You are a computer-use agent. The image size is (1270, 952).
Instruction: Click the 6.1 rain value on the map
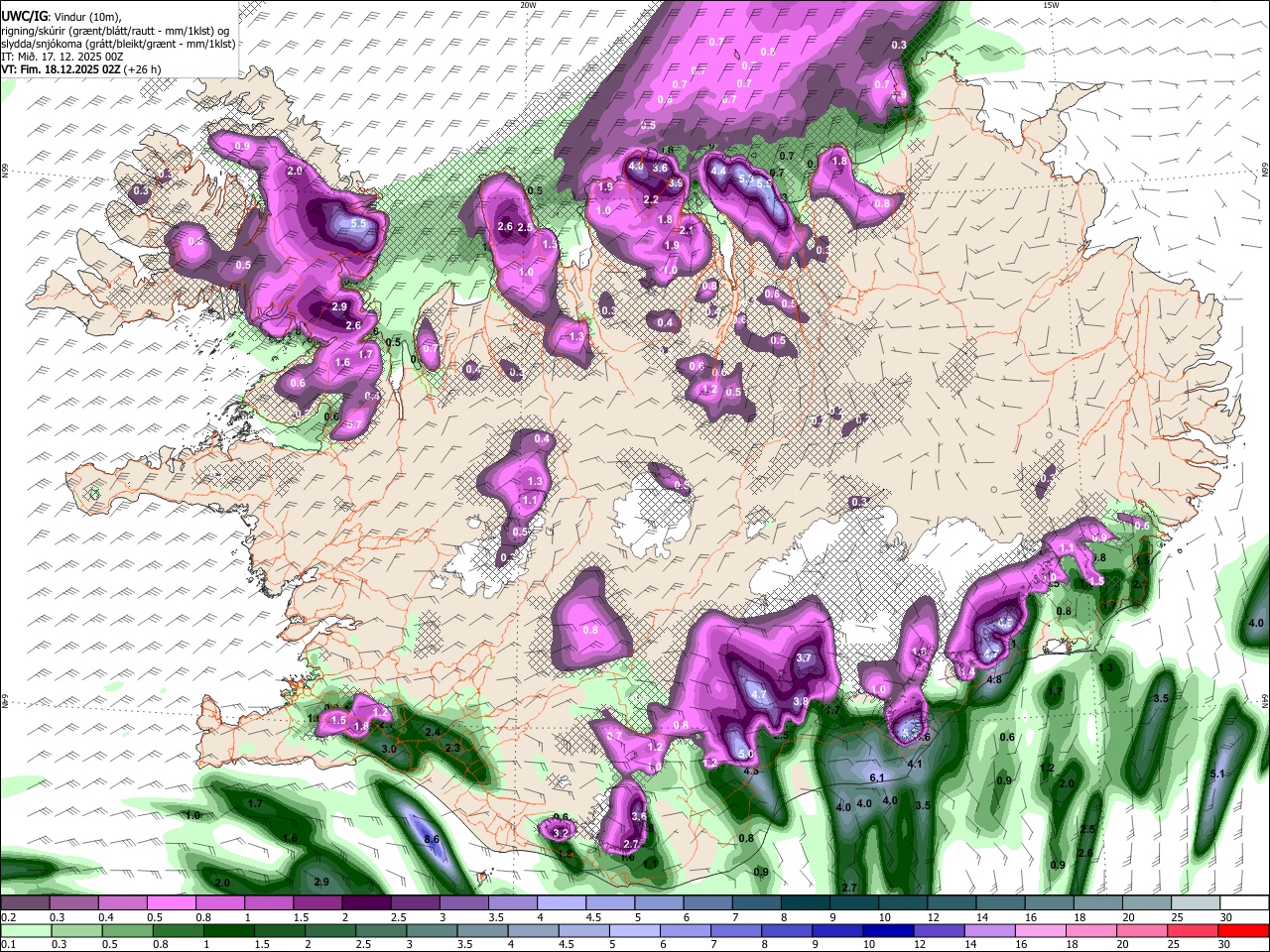(x=877, y=777)
